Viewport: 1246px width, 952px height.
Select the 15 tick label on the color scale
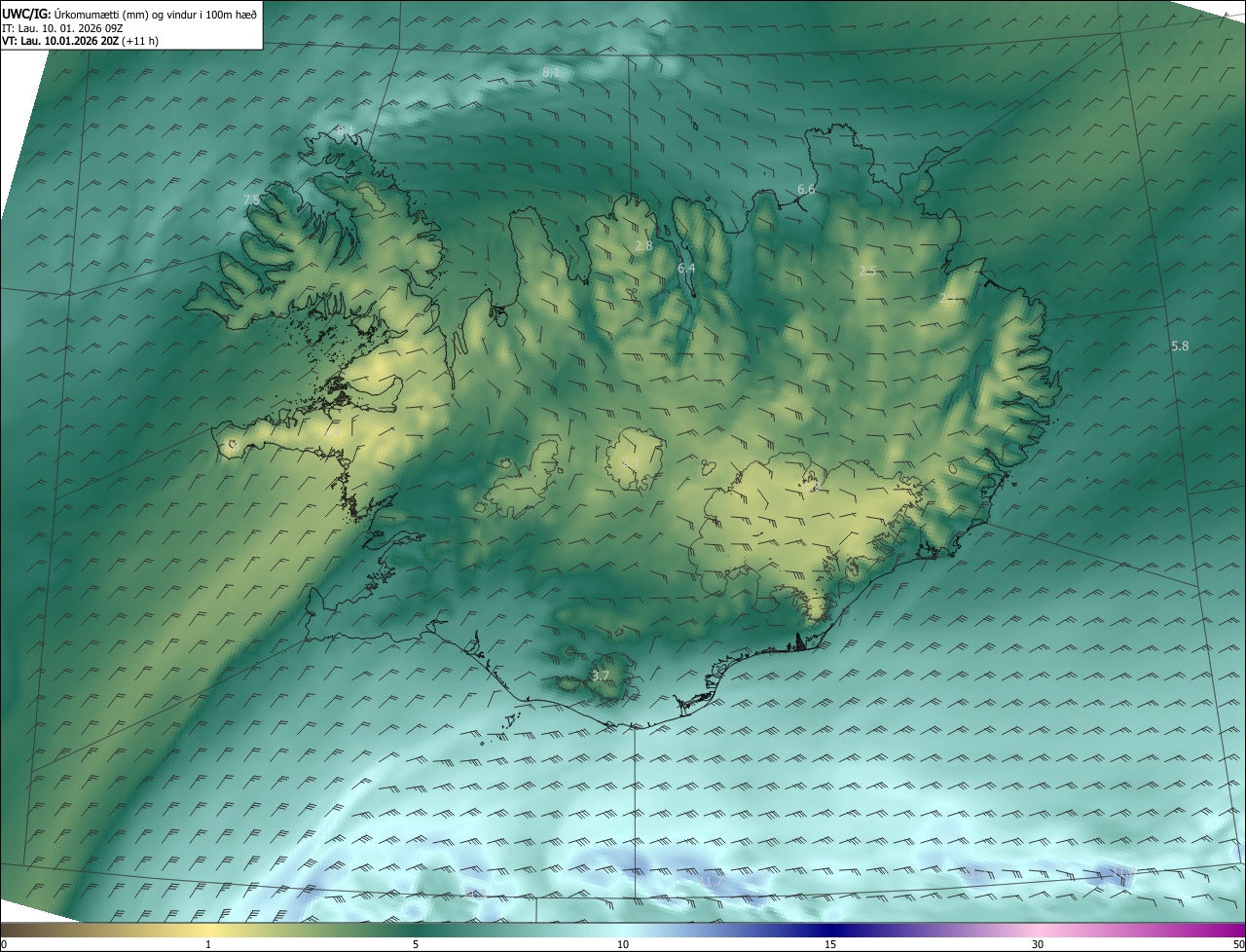pyautogui.click(x=830, y=944)
